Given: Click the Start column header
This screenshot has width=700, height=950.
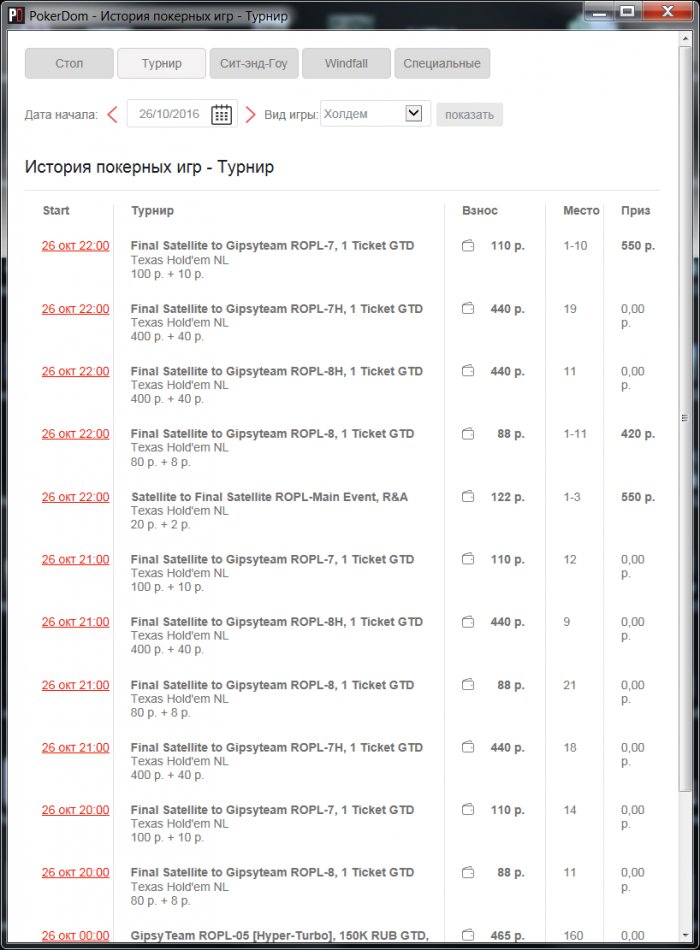Looking at the screenshot, I should pos(56,210).
